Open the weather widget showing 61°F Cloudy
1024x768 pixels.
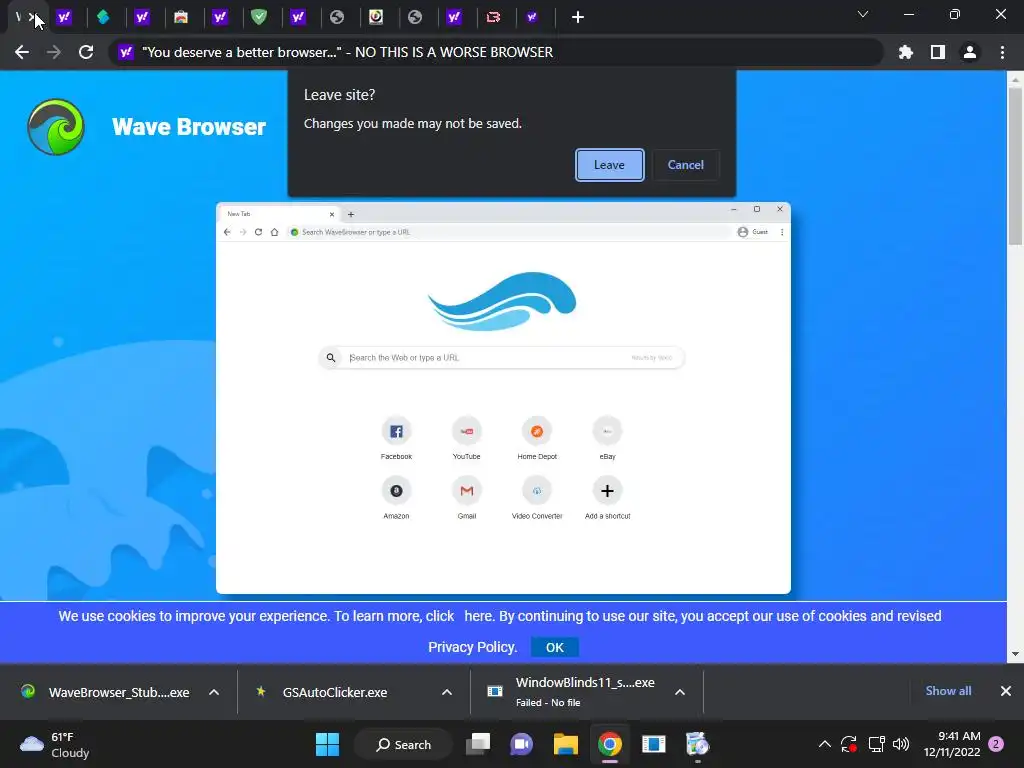point(55,744)
